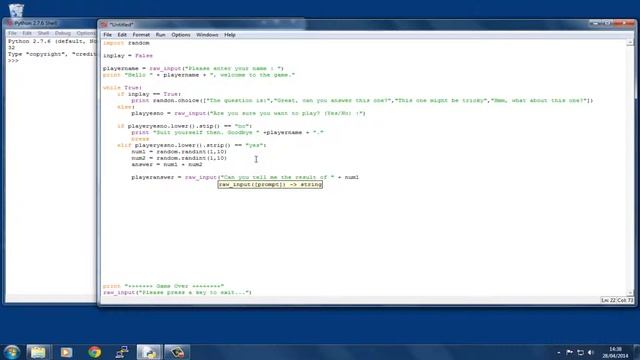Viewport: 640px width, 360px height.
Task: Click the 'answer = num1 + num2' line
Action: tap(167, 164)
